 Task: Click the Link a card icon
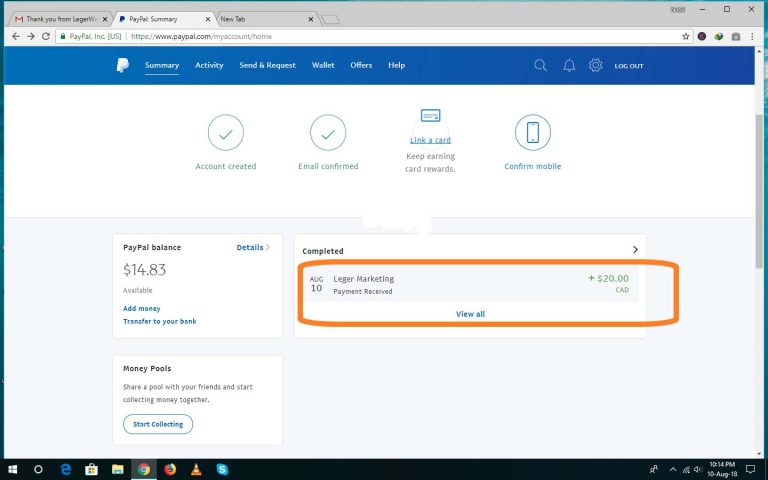click(431, 115)
